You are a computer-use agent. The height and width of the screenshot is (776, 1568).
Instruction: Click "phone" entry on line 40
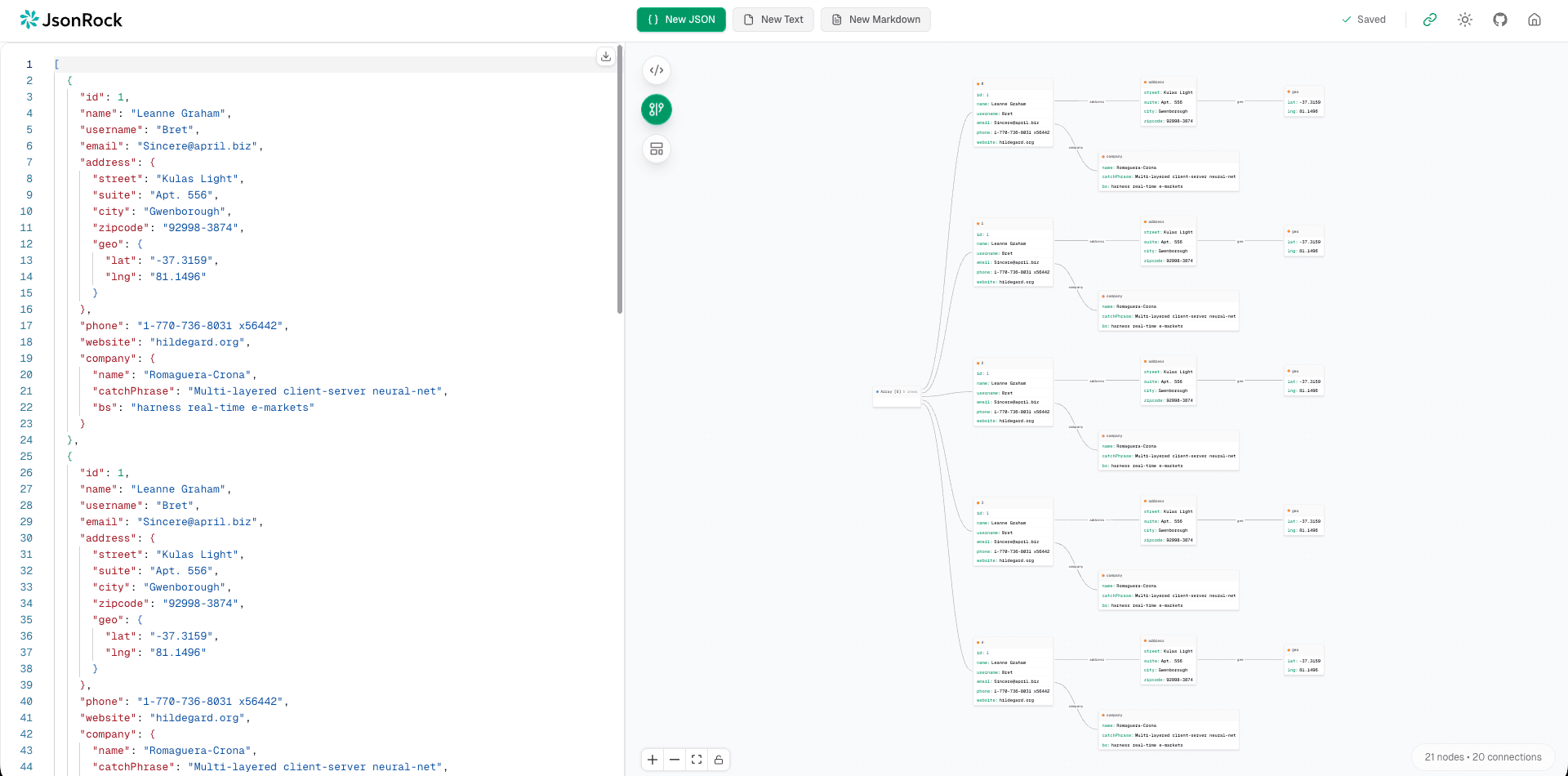click(185, 702)
